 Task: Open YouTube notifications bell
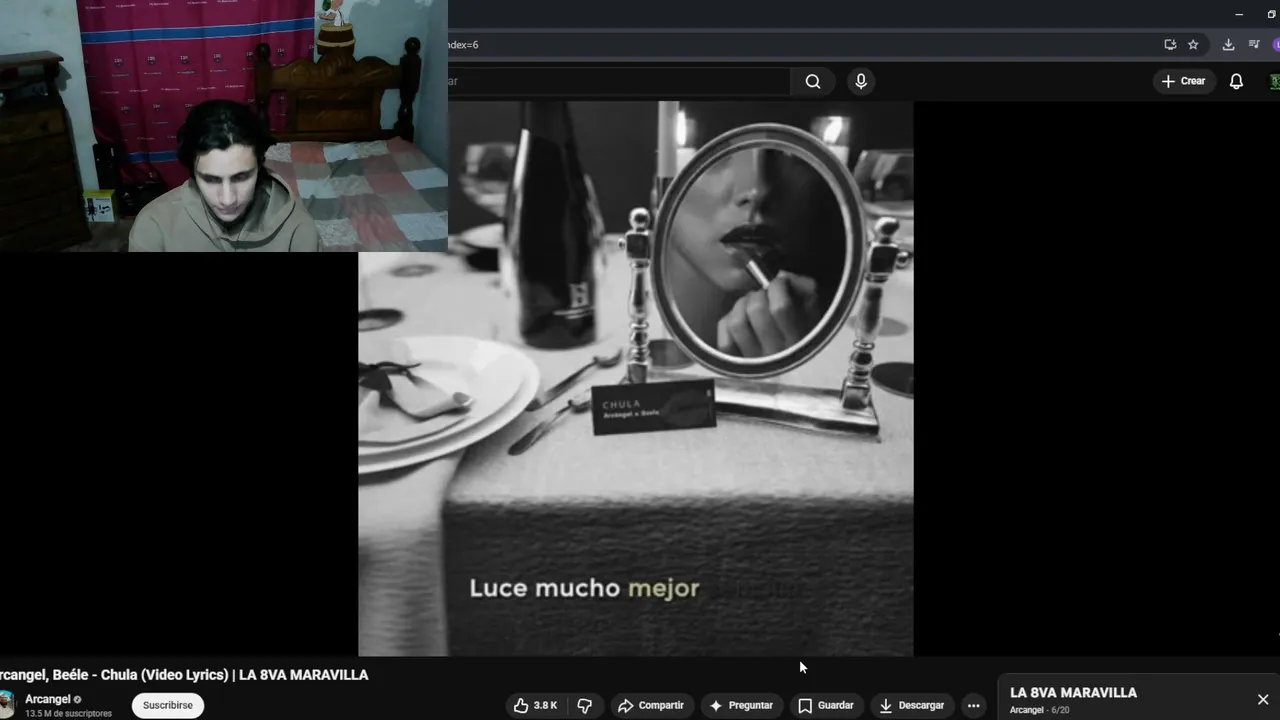coord(1236,82)
